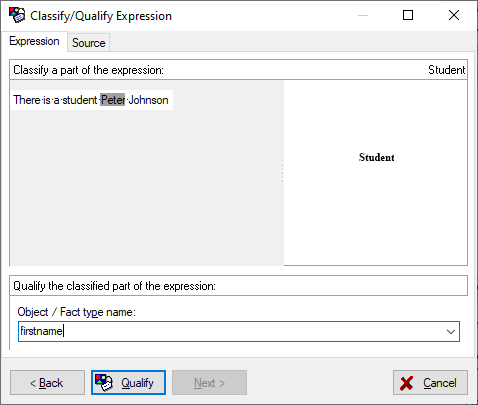Click the word student in the expression
The width and height of the screenshot is (478, 405).
coord(80,100)
